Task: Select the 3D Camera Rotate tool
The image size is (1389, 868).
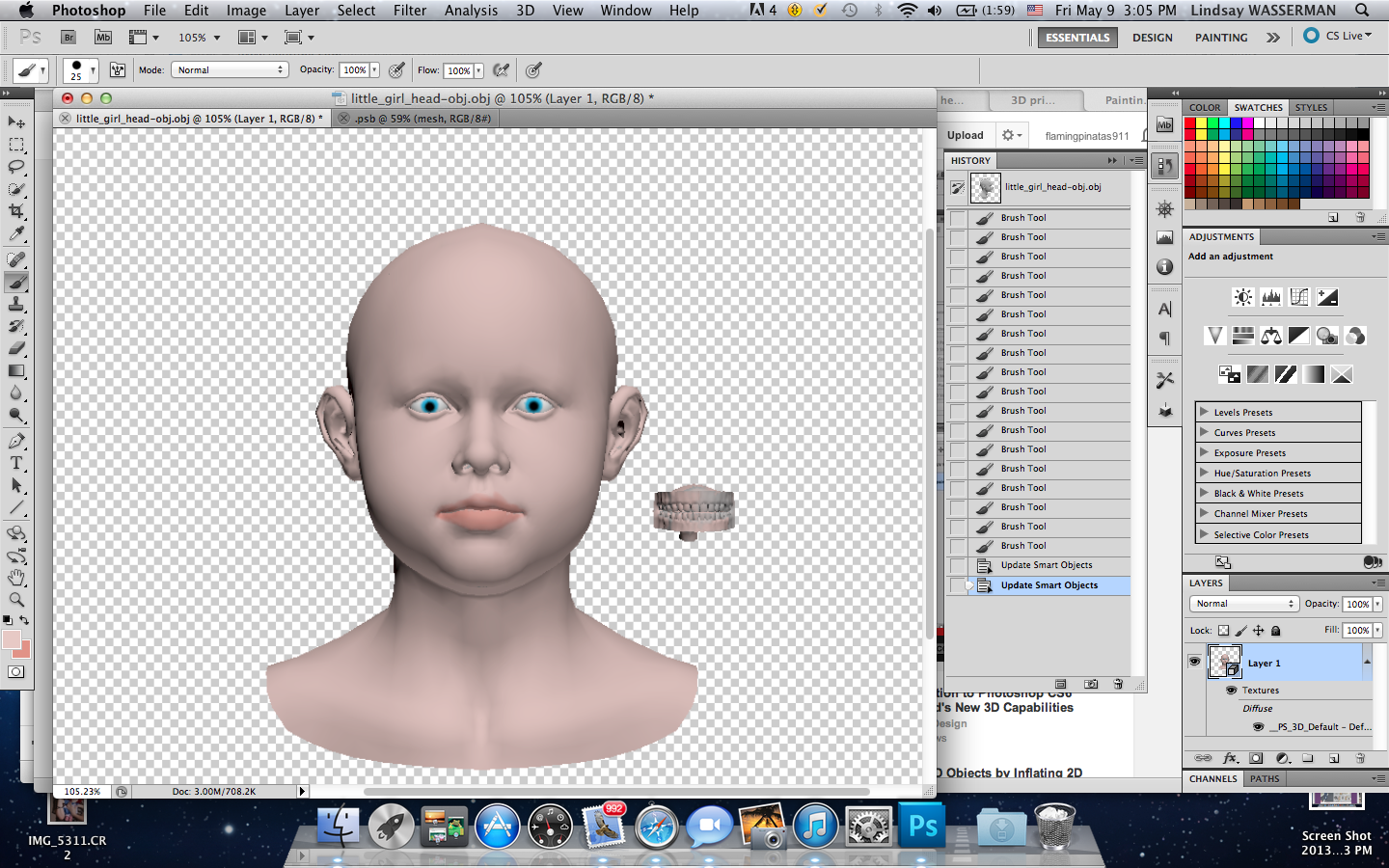Action: pyautogui.click(x=16, y=556)
